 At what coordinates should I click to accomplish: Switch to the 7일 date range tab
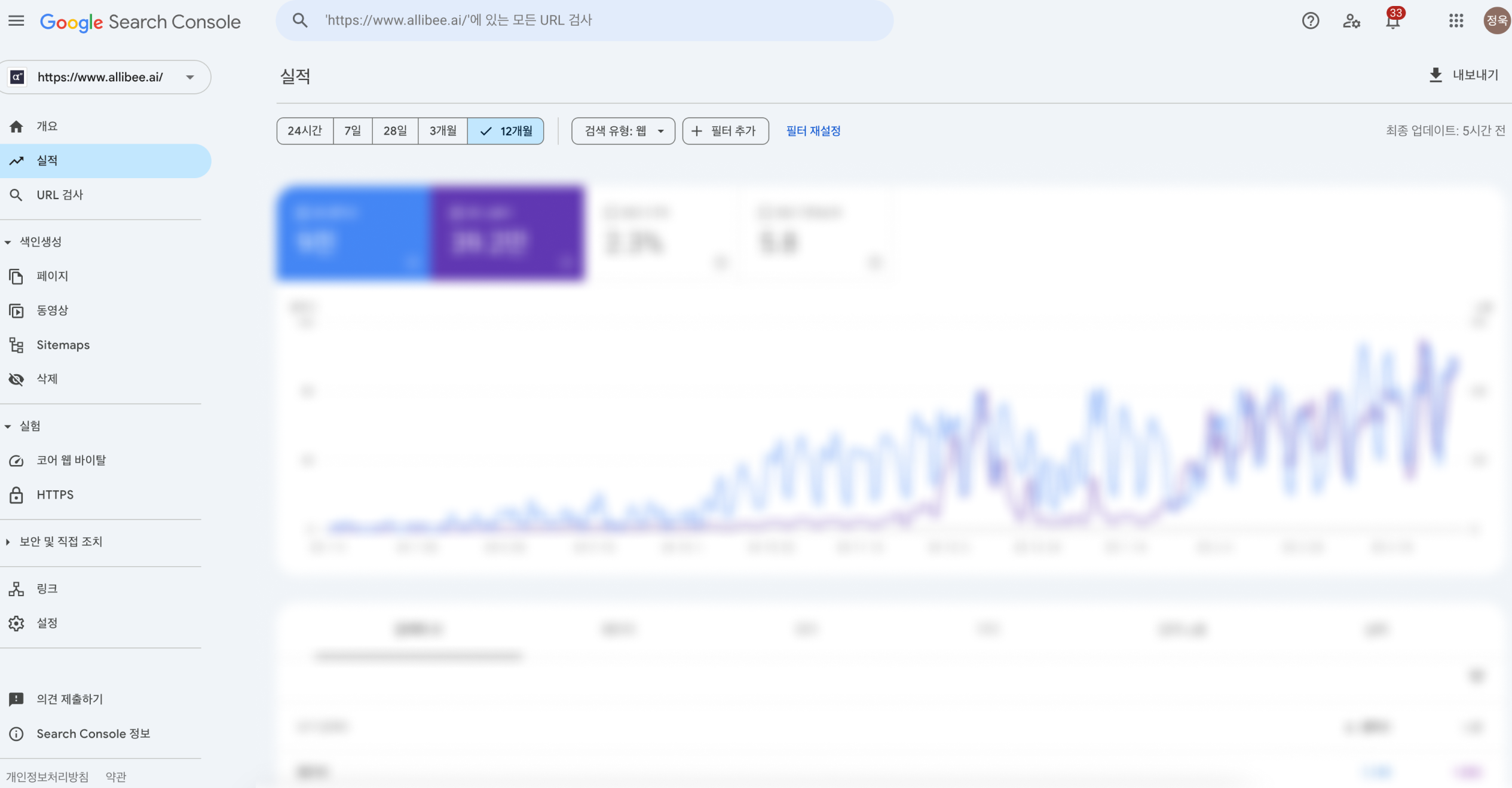(x=353, y=131)
